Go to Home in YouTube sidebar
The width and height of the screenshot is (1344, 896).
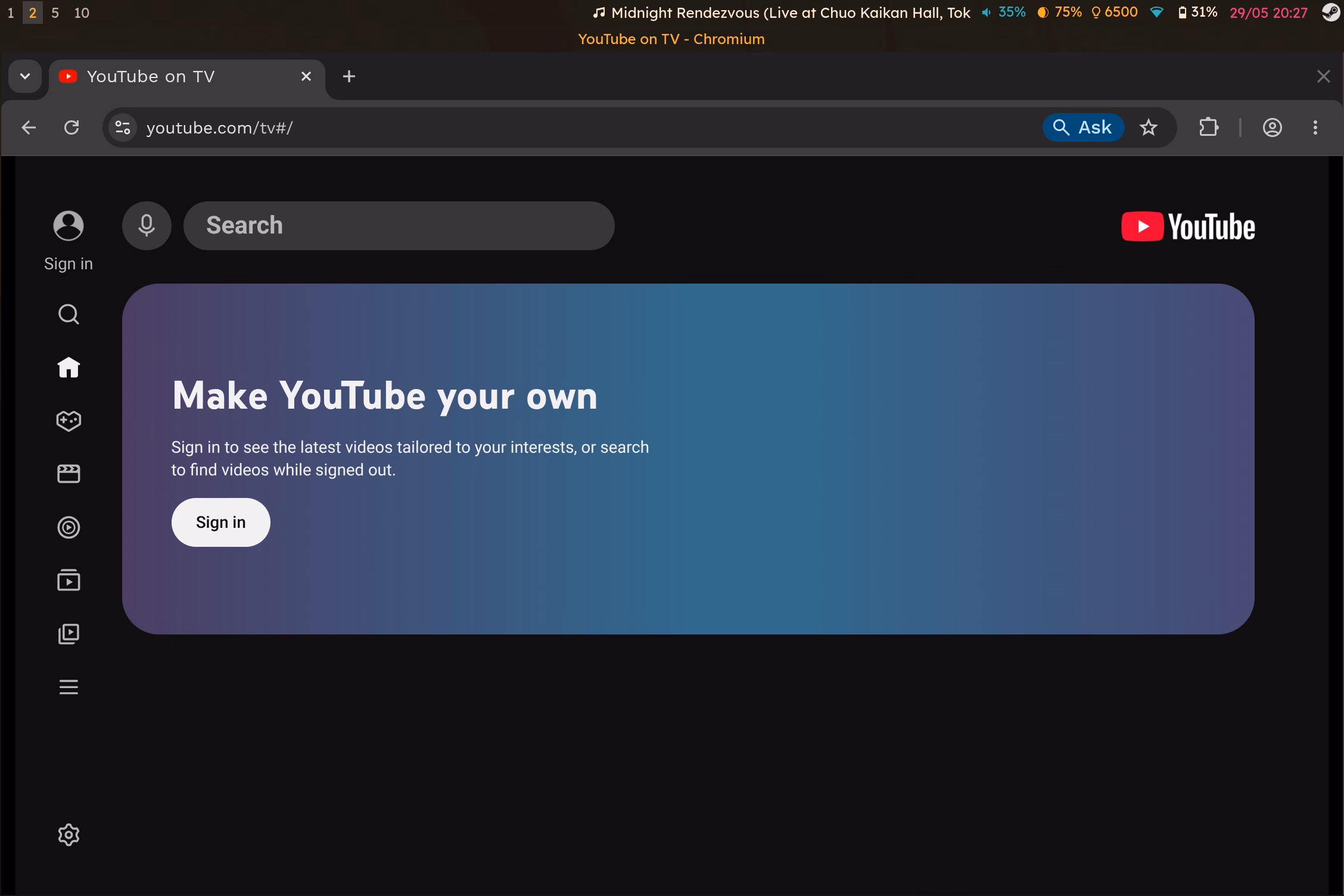(69, 367)
